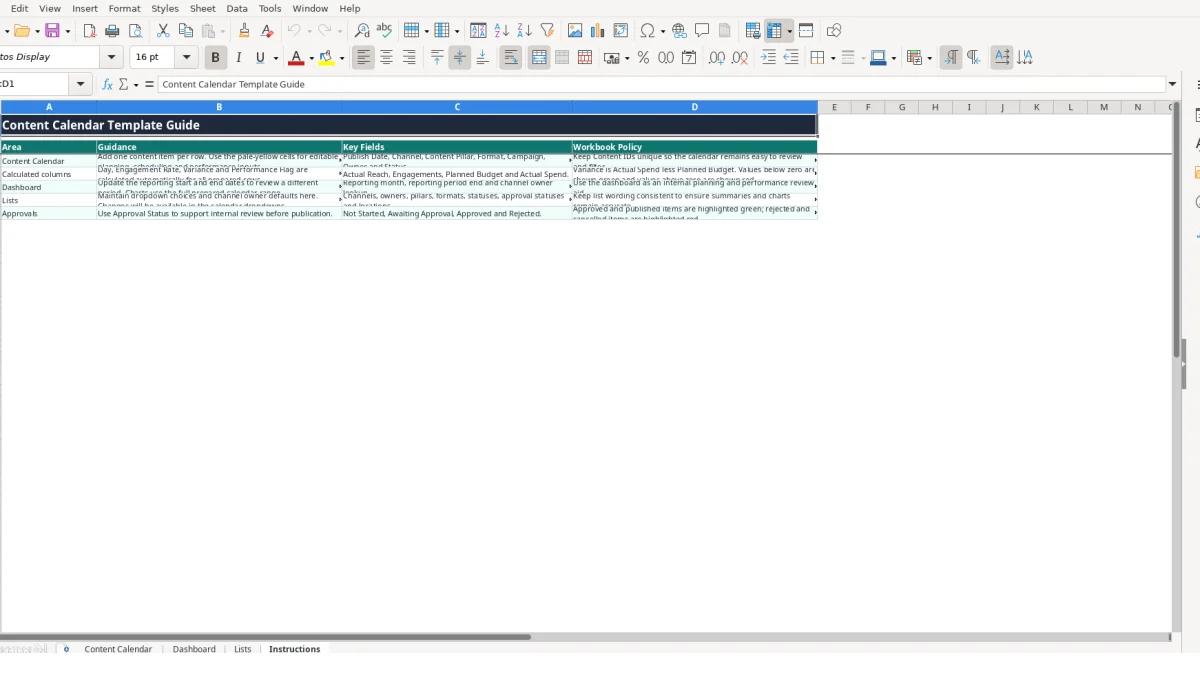
Task: Switch to the Dashboard sheet tab
Action: [194, 649]
